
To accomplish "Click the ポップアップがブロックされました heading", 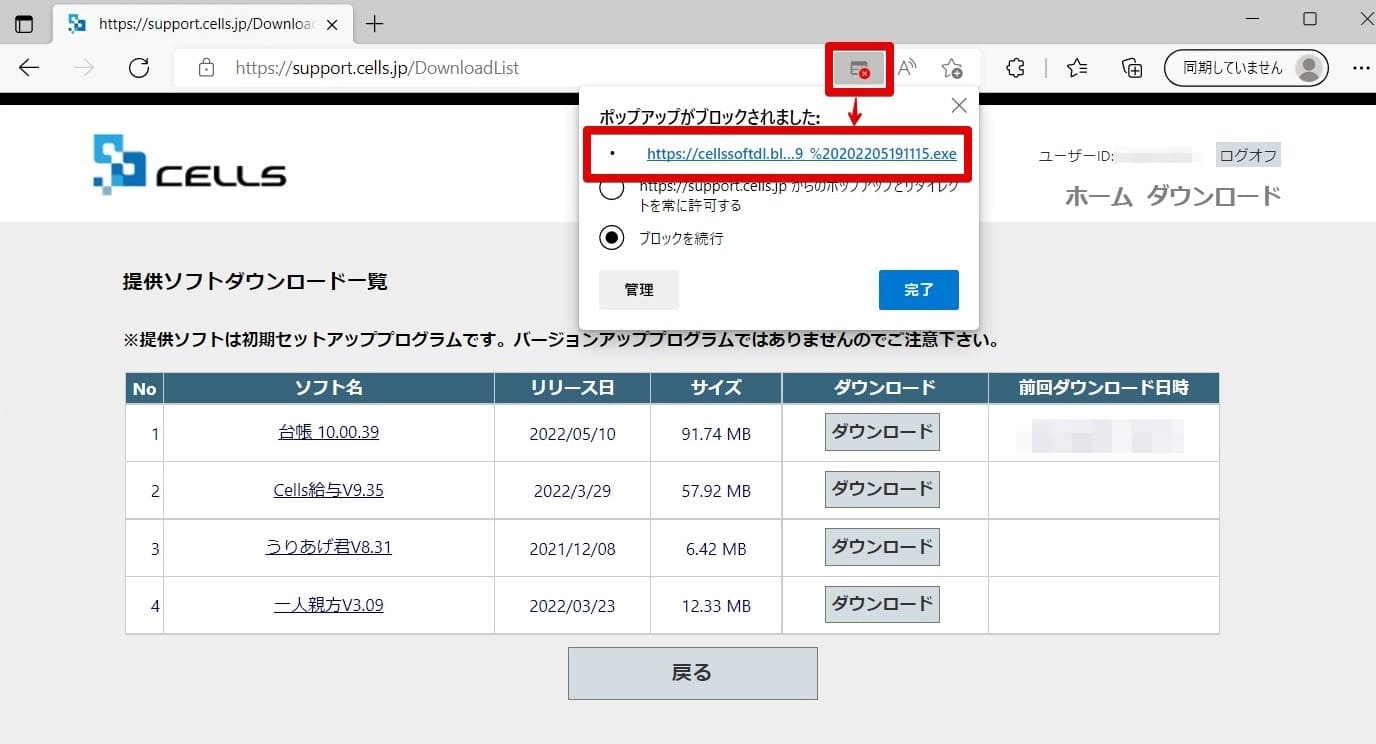I will tap(710, 118).
